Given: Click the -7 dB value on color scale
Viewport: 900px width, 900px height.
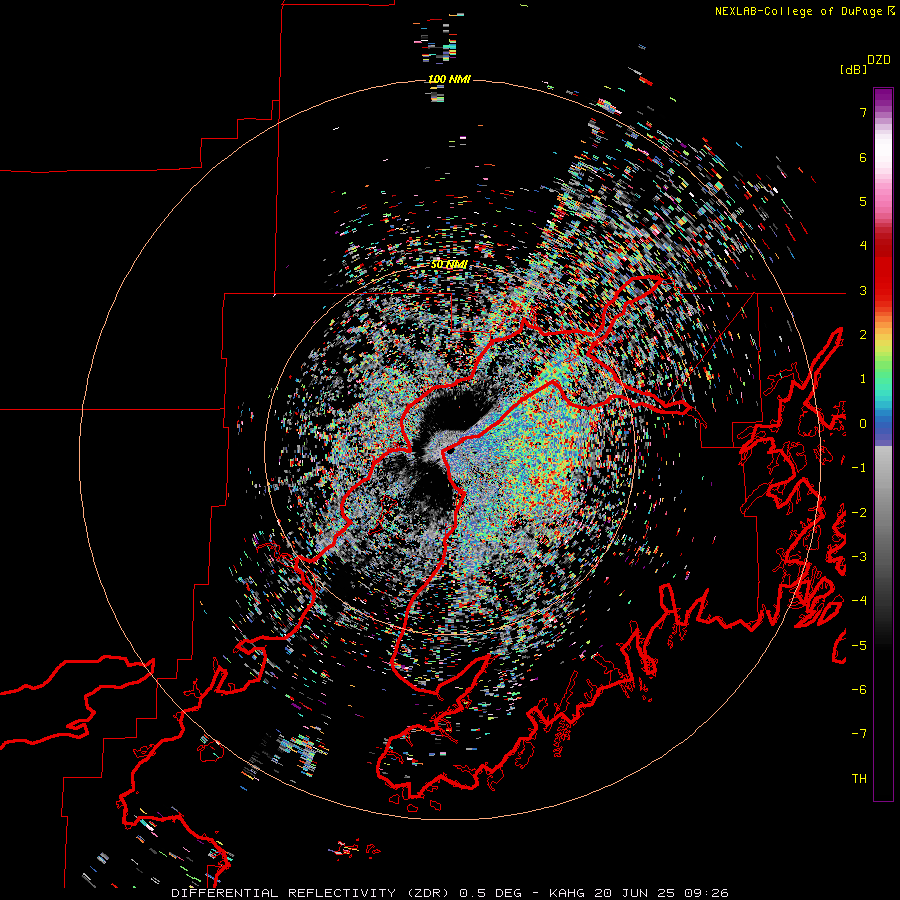Looking at the screenshot, I should 859,734.
